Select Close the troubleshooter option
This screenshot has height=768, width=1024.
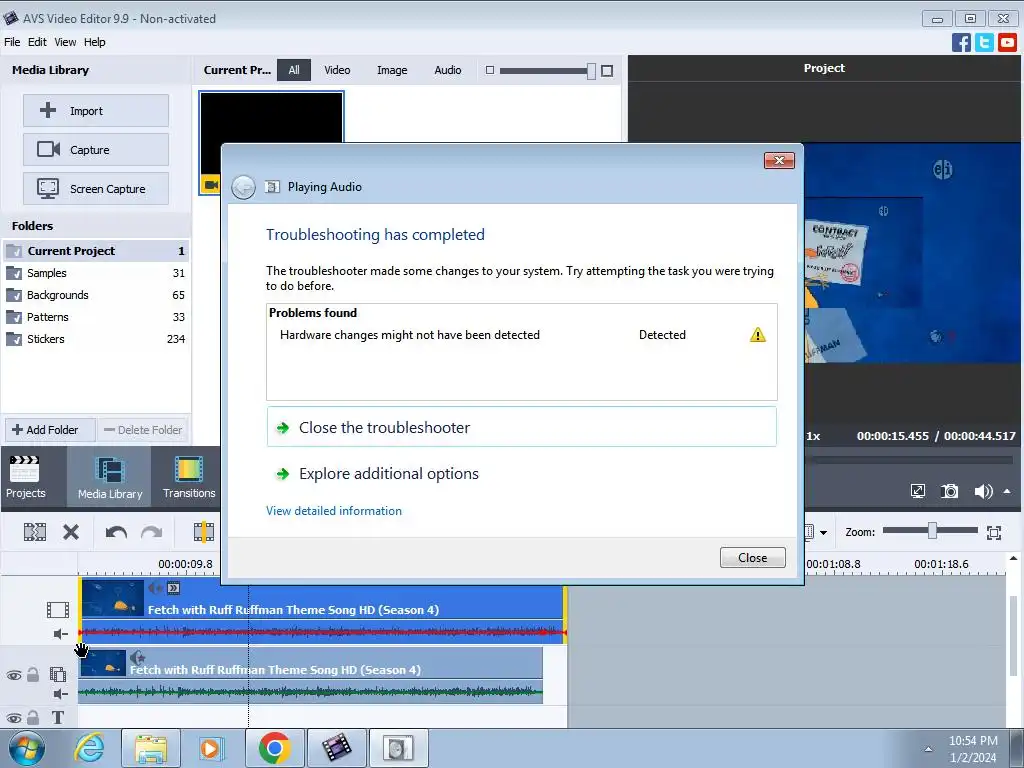pyautogui.click(x=521, y=427)
